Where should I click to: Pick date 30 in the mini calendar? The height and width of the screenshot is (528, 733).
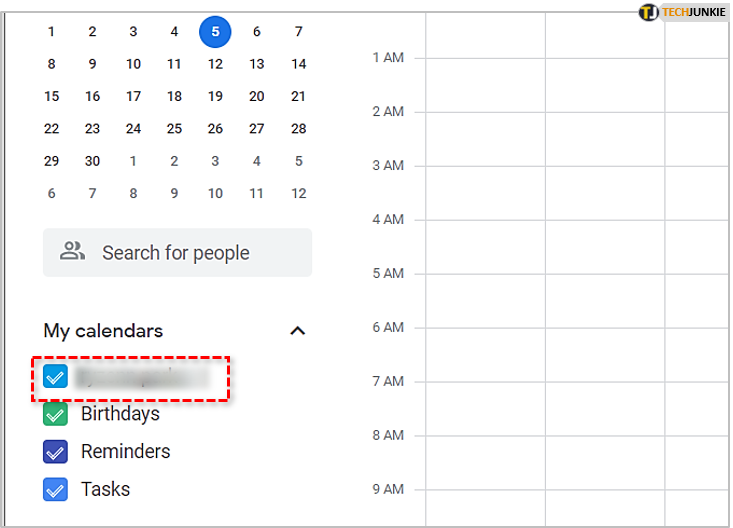pyautogui.click(x=92, y=161)
